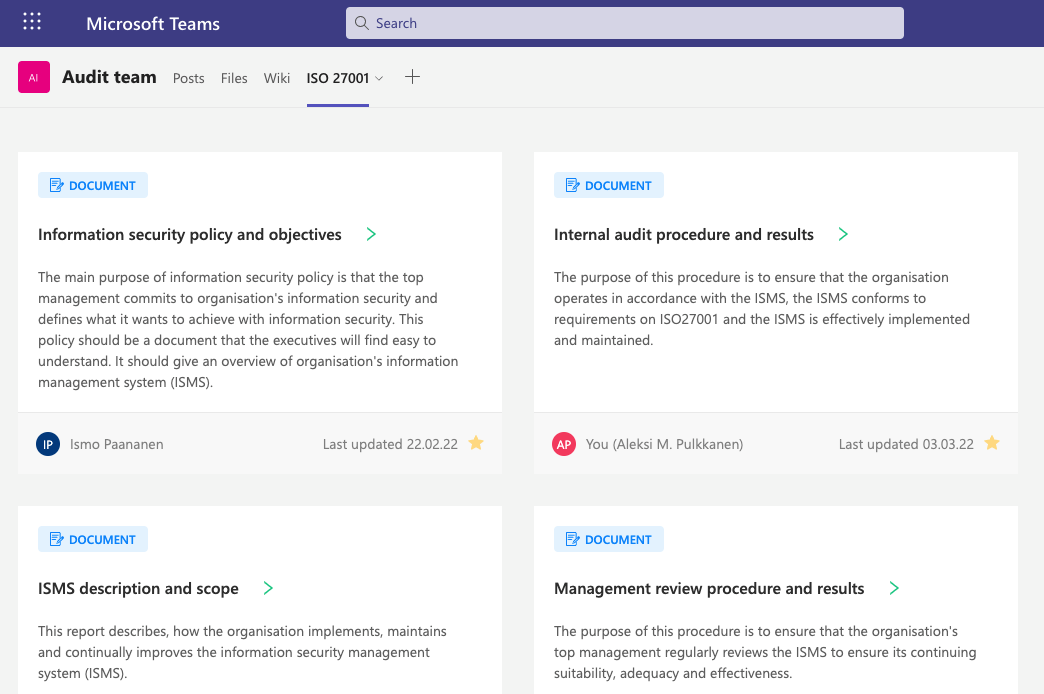Click document icon on Information security policy card

tap(57, 185)
